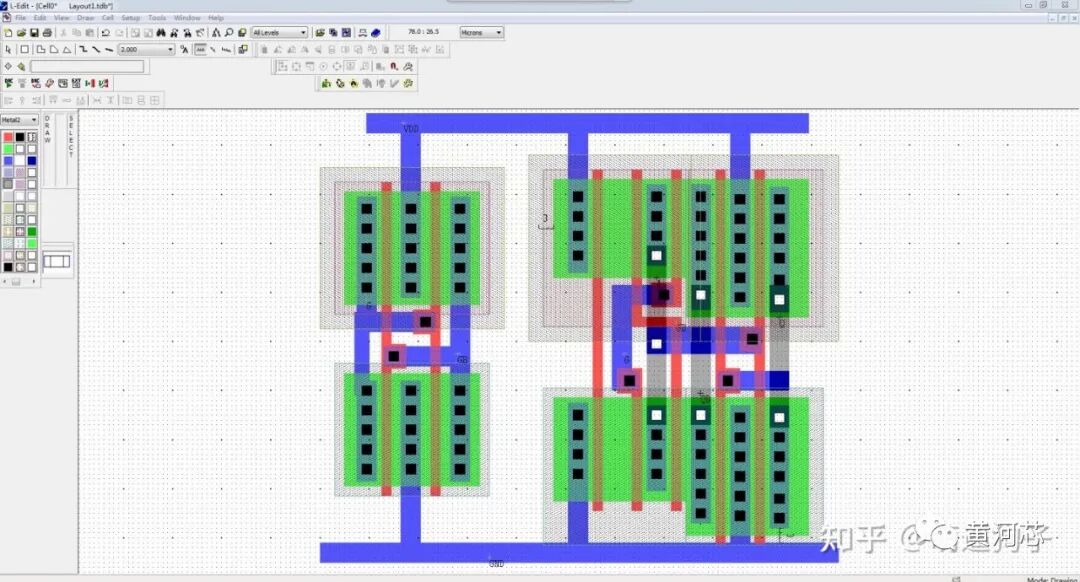Viewport: 1080px width, 582px height.
Task: Click the first green icon in bottom-right toolbar
Action: click(326, 83)
